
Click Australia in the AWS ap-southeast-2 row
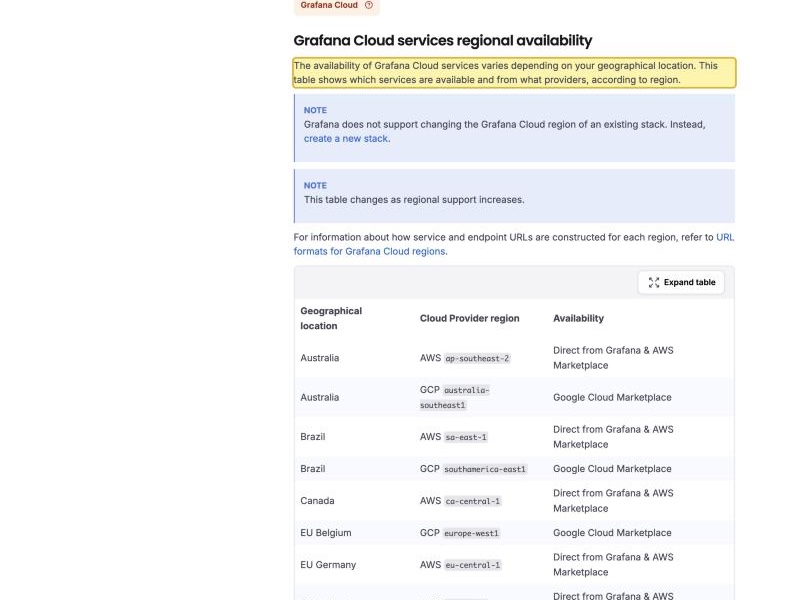tap(319, 358)
